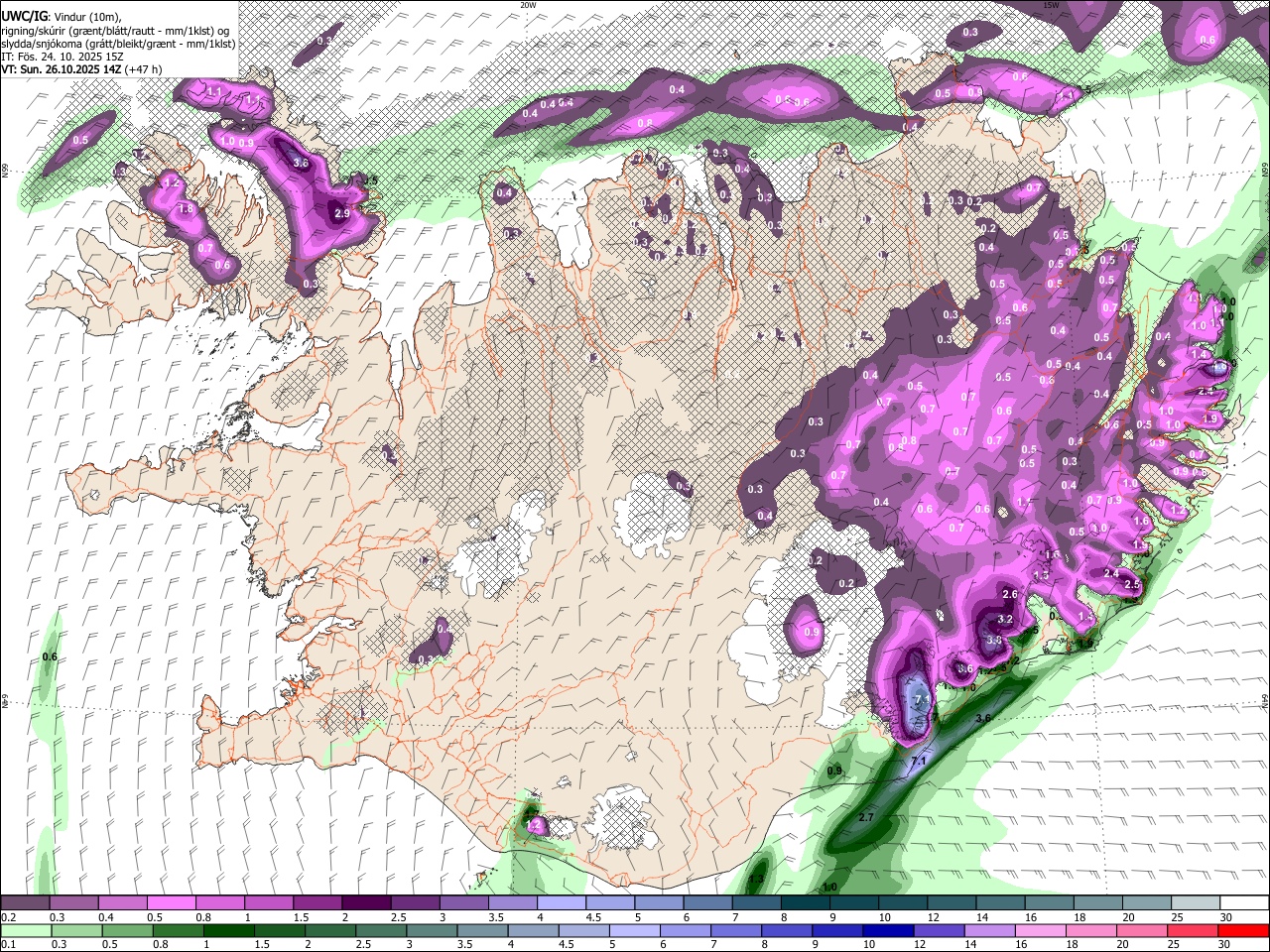The width and height of the screenshot is (1270, 952).
Task: Click the "2.9" snow value in the northwest
Action: [342, 213]
